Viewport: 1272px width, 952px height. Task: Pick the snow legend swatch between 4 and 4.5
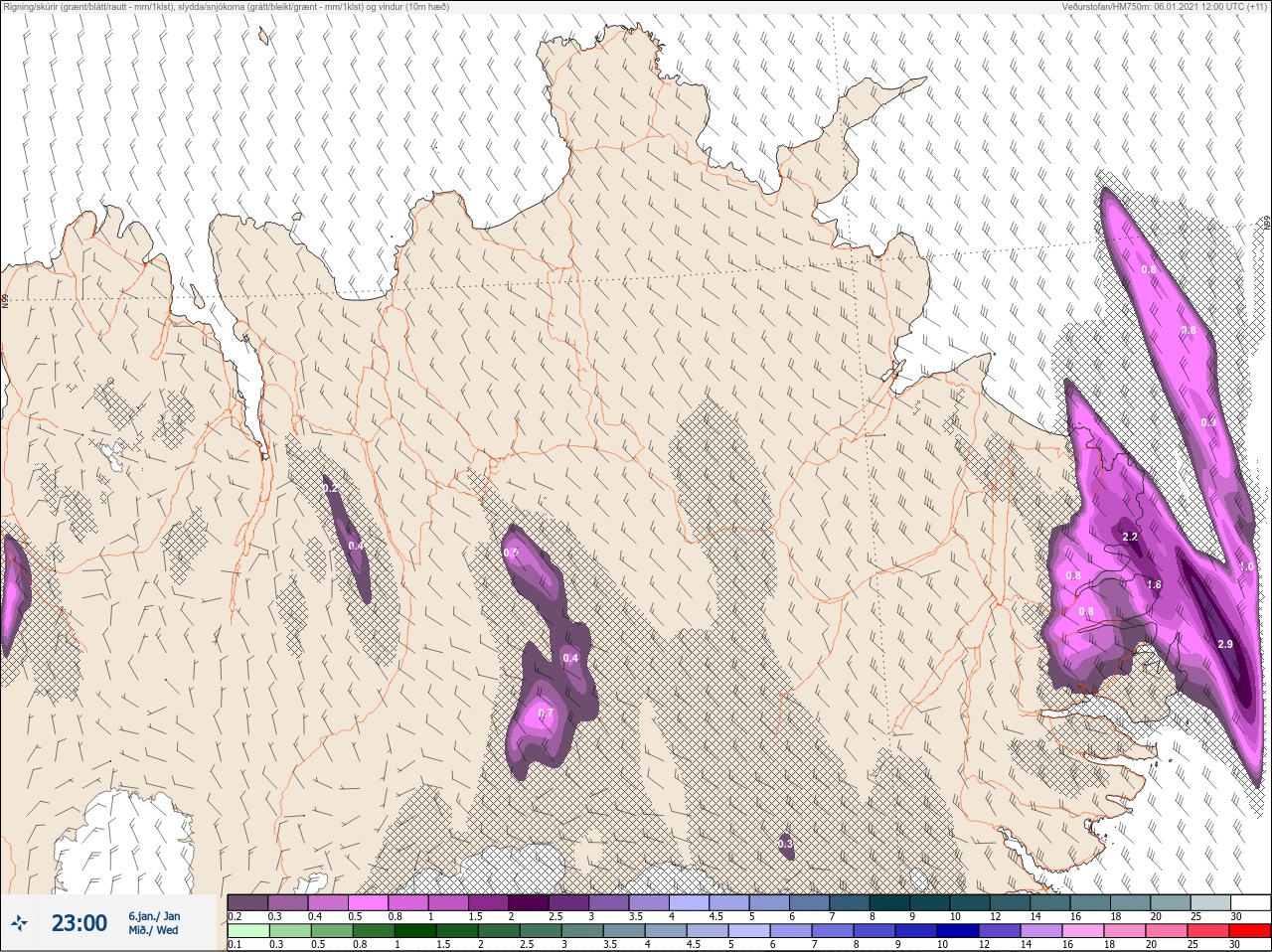tap(690, 902)
